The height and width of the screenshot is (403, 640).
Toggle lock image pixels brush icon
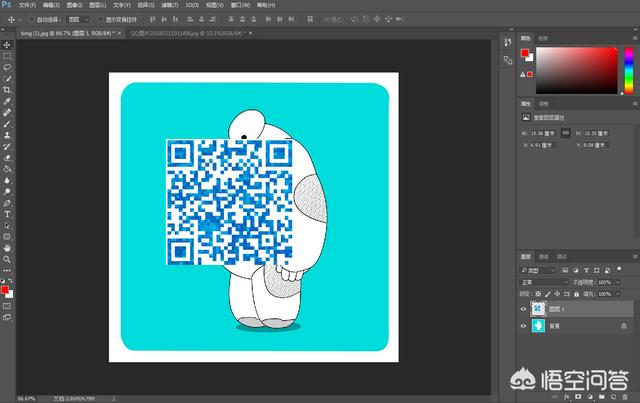pos(548,294)
